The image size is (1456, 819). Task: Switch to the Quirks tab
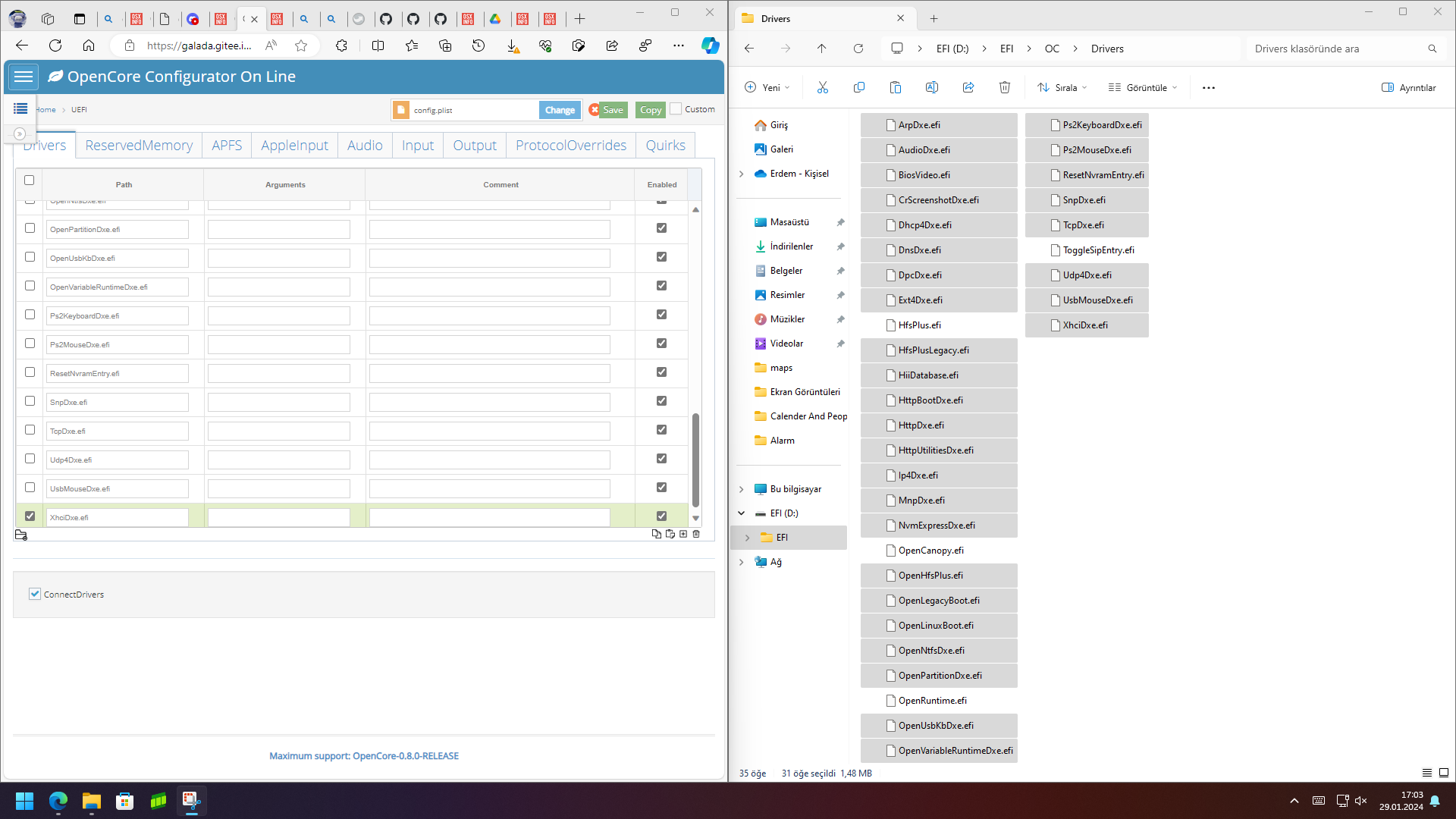665,145
